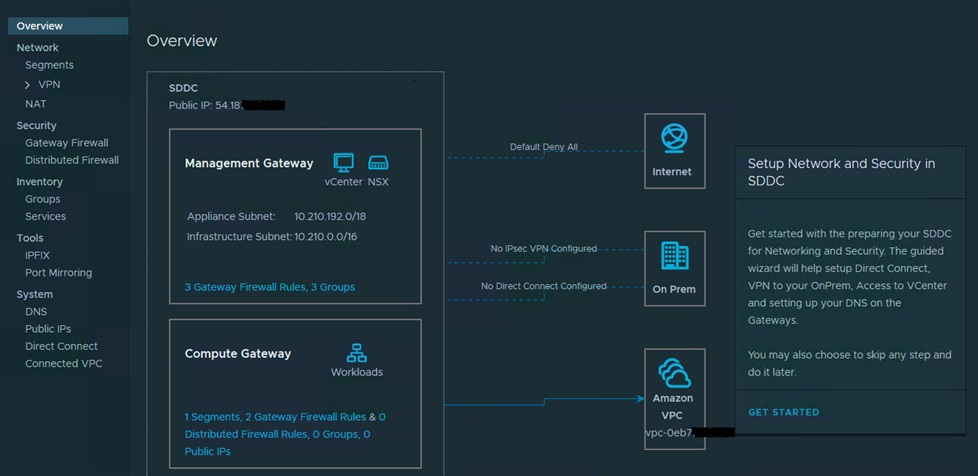Click the Tools section heading
Viewport: 978px width, 476px height.
(x=30, y=238)
